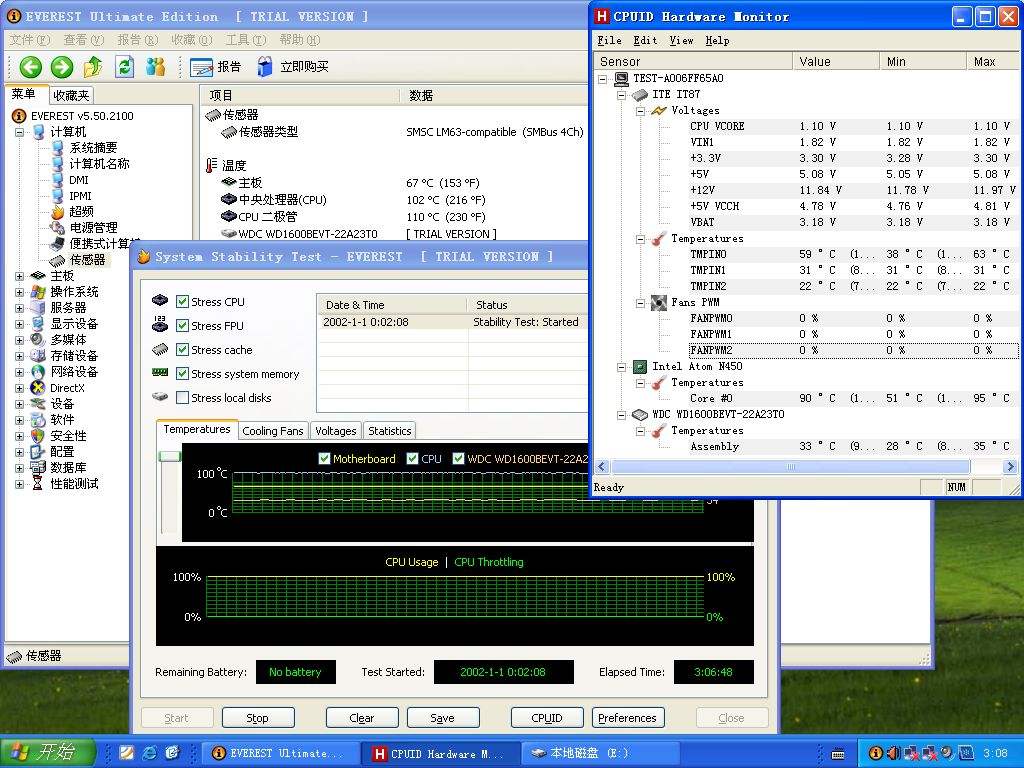Viewport: 1024px width, 768px height.
Task: Select the 安全性 shield icon item
Action: click(x=38, y=436)
